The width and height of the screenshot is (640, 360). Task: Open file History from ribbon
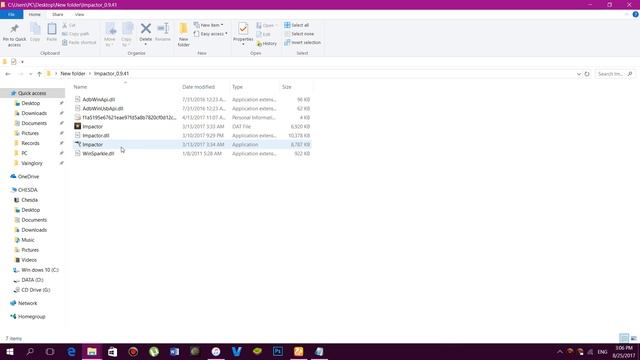click(x=267, y=43)
